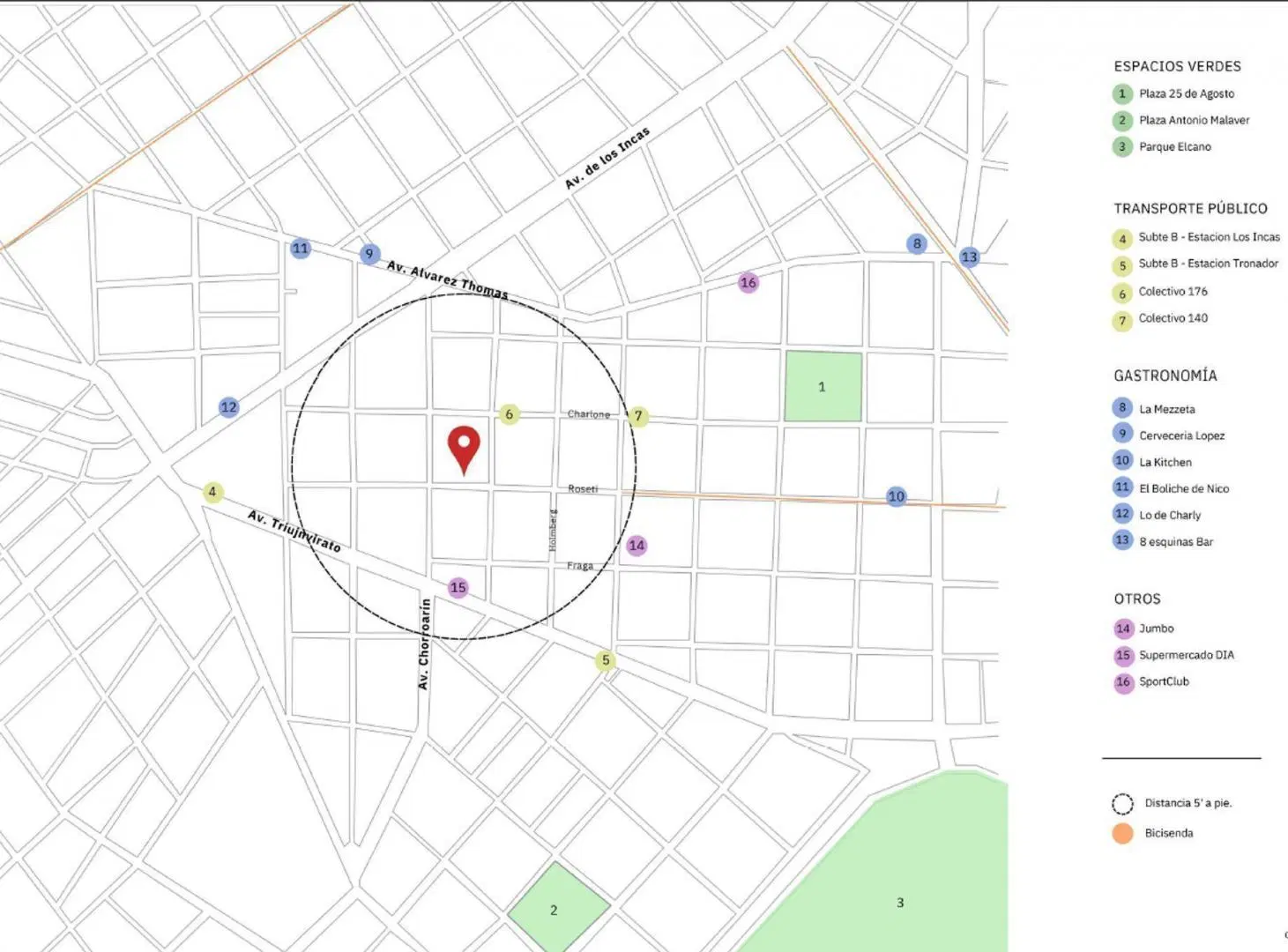Screen dimensions: 1288x952
Task: Click green park area 2 on the map
Action: point(558,907)
